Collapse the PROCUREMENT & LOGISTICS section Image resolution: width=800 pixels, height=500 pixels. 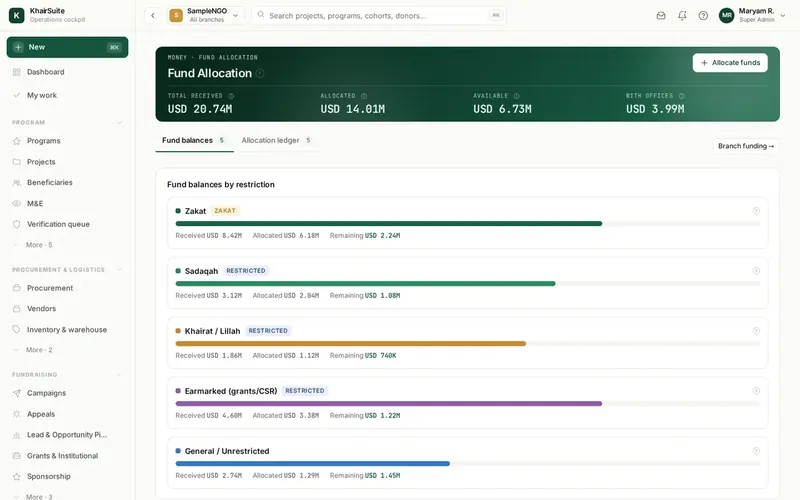pyautogui.click(x=119, y=269)
